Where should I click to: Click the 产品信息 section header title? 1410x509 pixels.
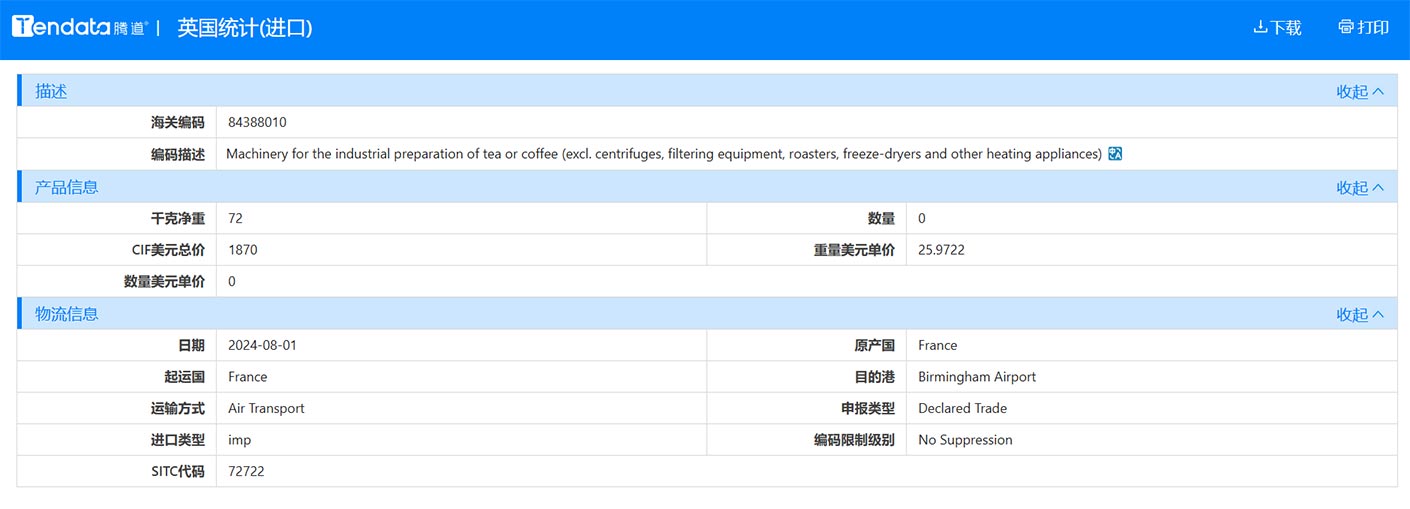tap(67, 187)
